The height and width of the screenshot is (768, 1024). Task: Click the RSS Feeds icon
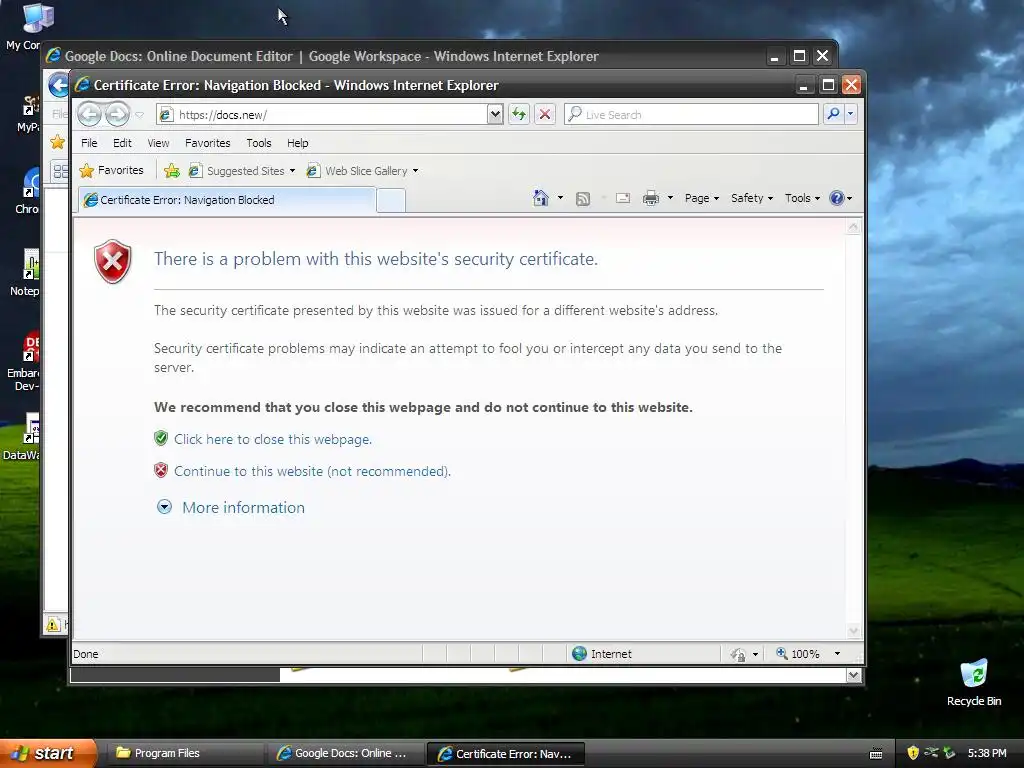(x=583, y=199)
